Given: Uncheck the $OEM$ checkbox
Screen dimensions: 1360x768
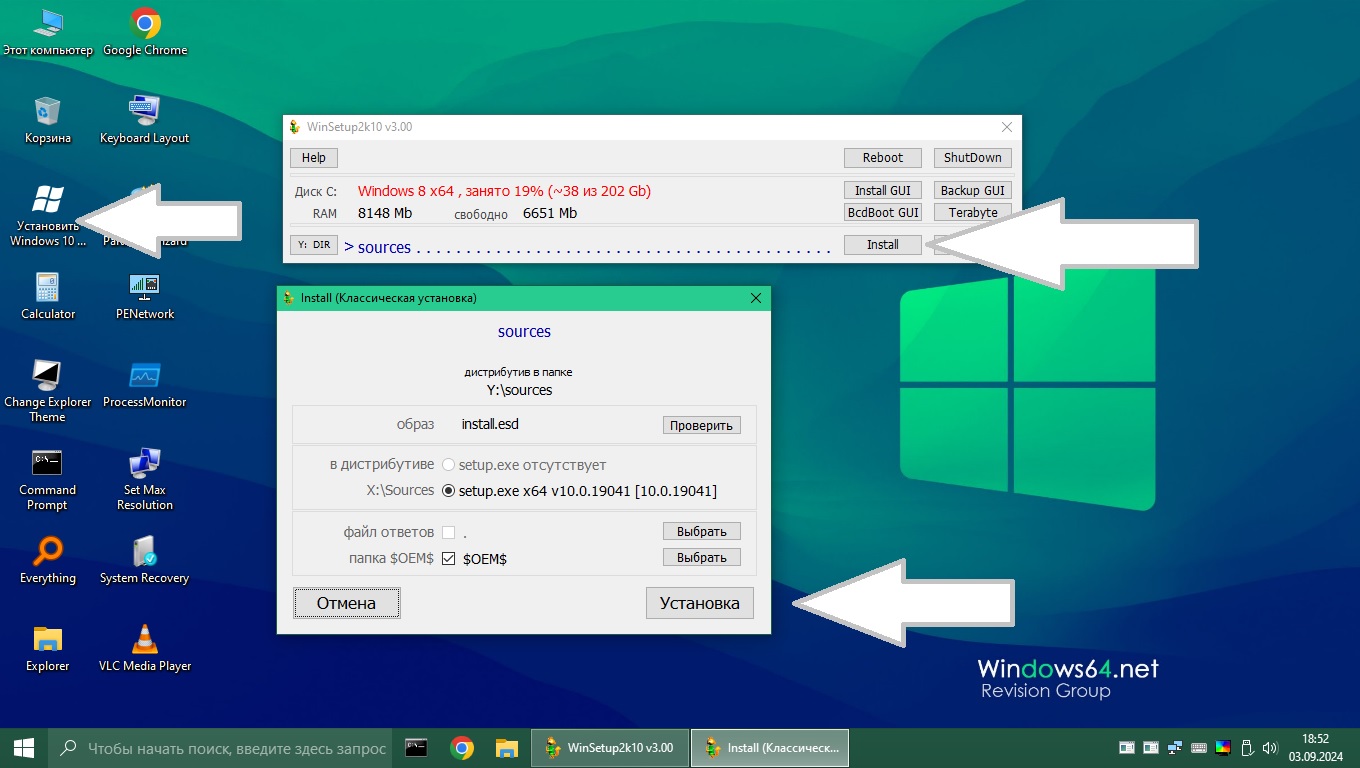Looking at the screenshot, I should tap(448, 560).
